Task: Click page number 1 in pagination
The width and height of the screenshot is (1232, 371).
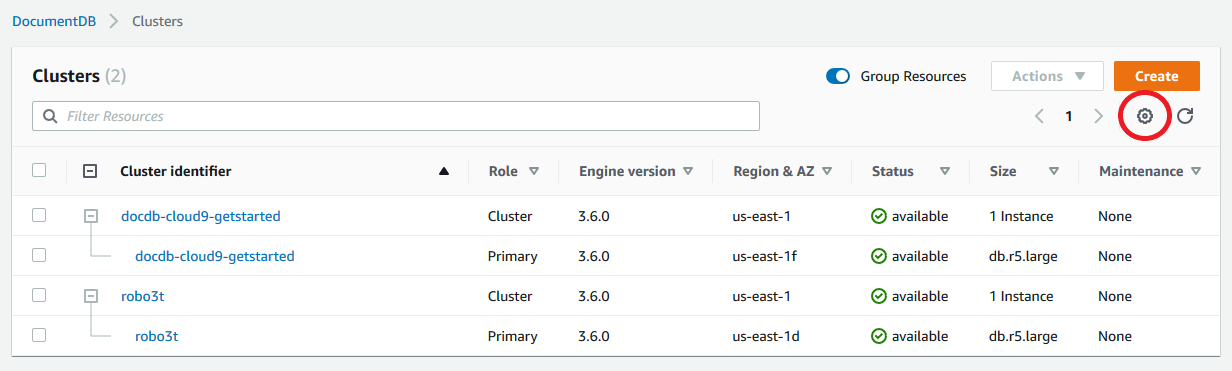Action: pyautogui.click(x=1068, y=116)
